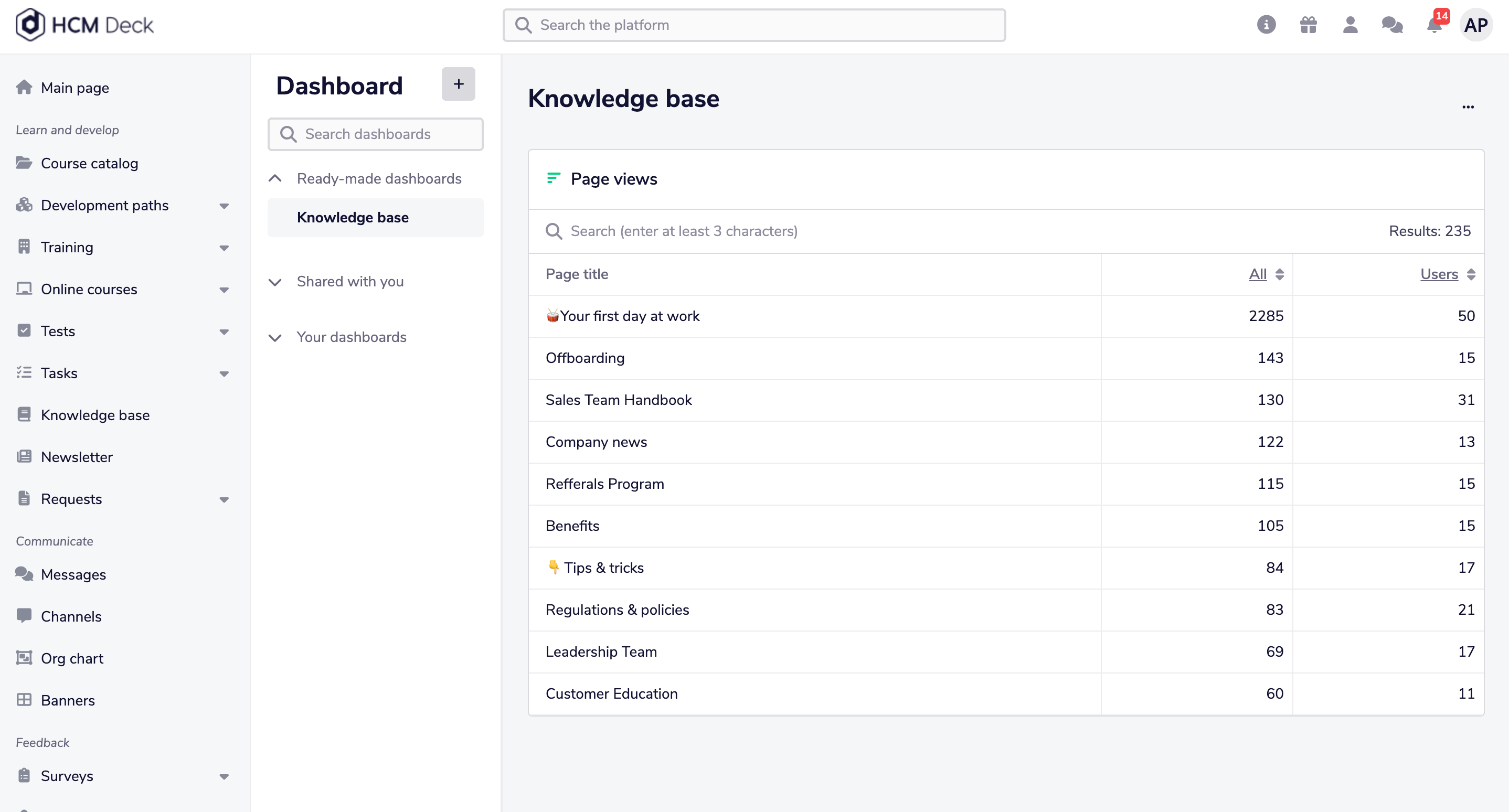Click the Tasks list icon

click(x=24, y=372)
